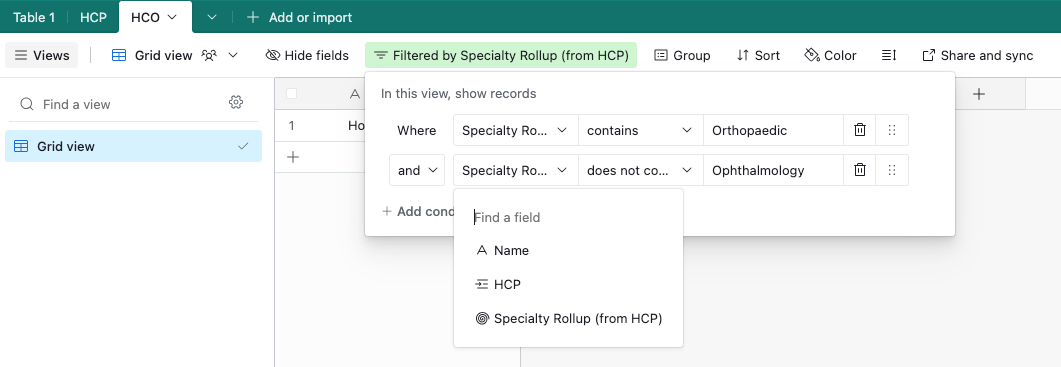
Task: Click Add or import button
Action: pos(299,18)
